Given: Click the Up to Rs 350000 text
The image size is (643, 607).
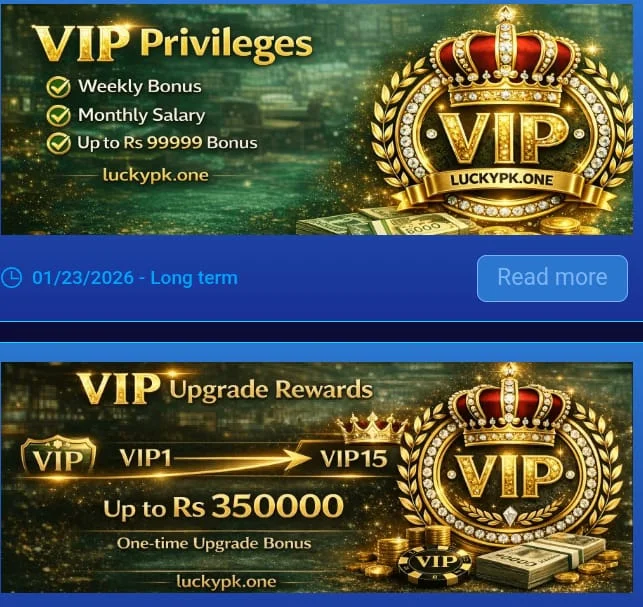Looking at the screenshot, I should [x=223, y=507].
